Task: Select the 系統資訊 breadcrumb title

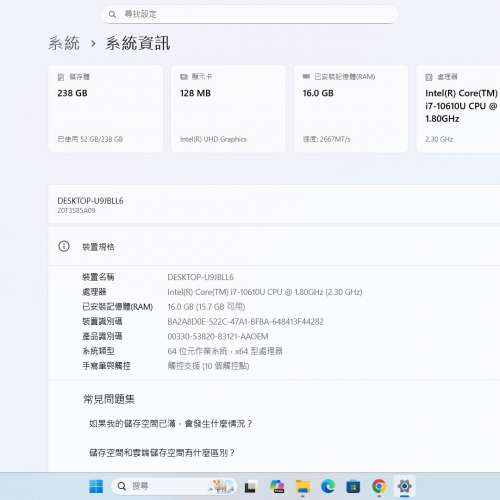Action: click(x=138, y=43)
